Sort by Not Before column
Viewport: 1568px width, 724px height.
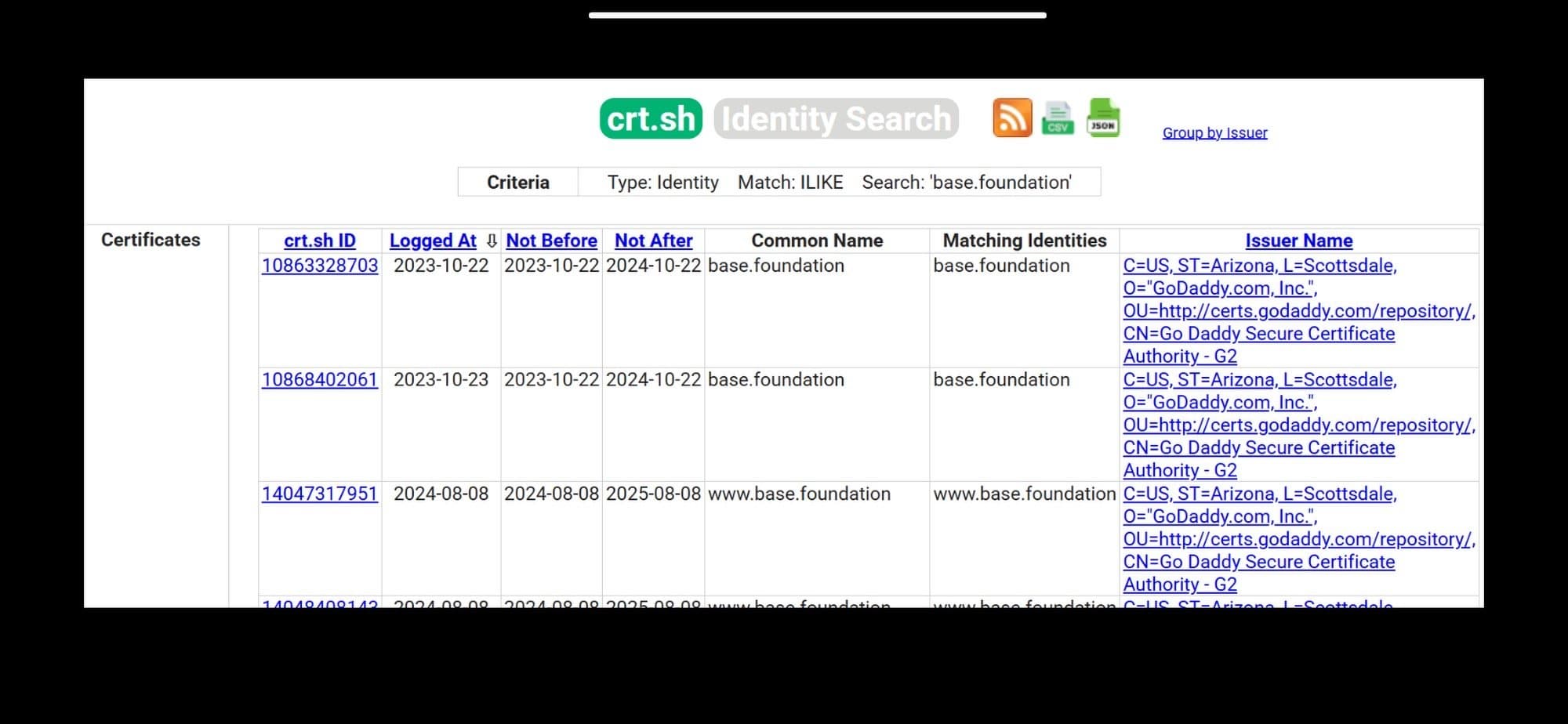point(551,241)
